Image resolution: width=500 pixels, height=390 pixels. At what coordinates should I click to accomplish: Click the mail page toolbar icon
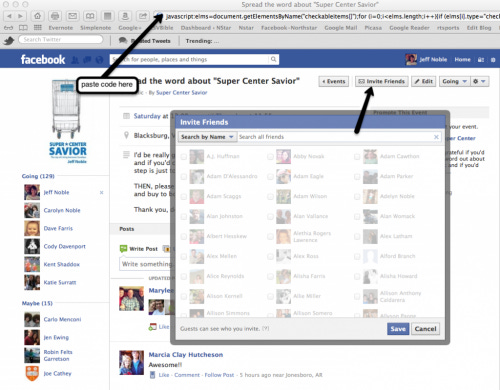point(72,16)
